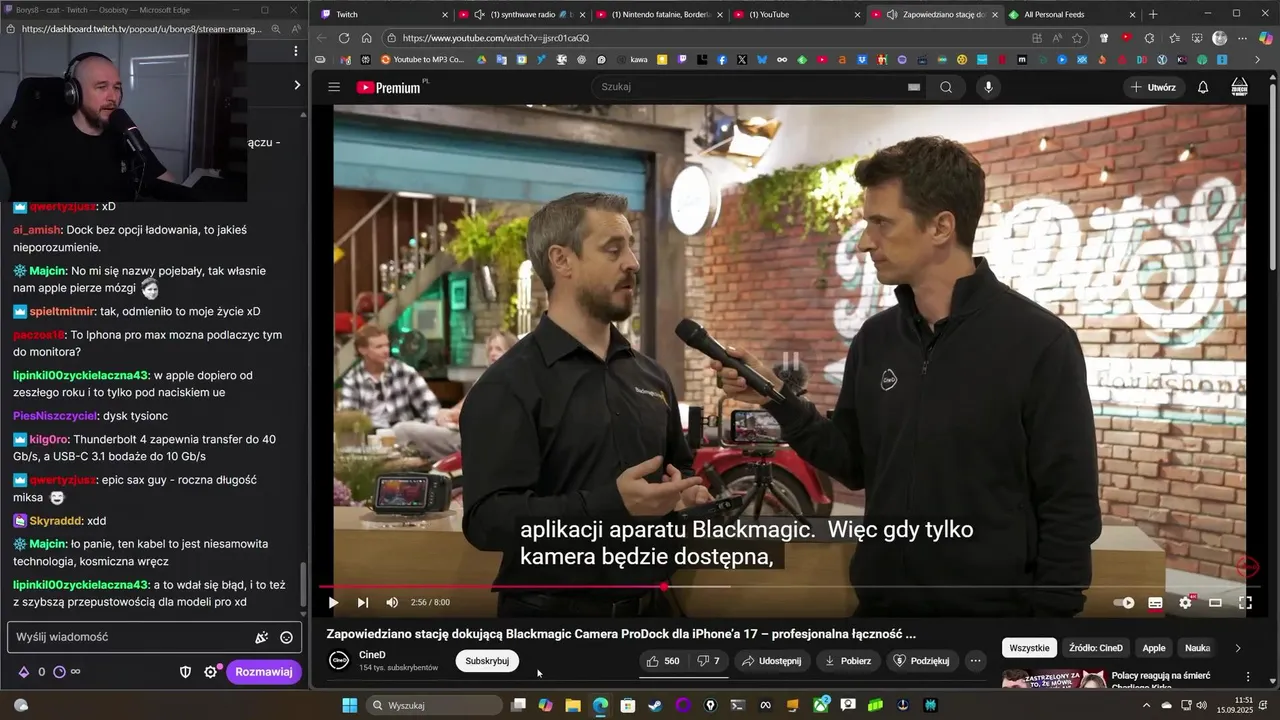Subscribe to CineD with Subskrybuj

pos(487,660)
